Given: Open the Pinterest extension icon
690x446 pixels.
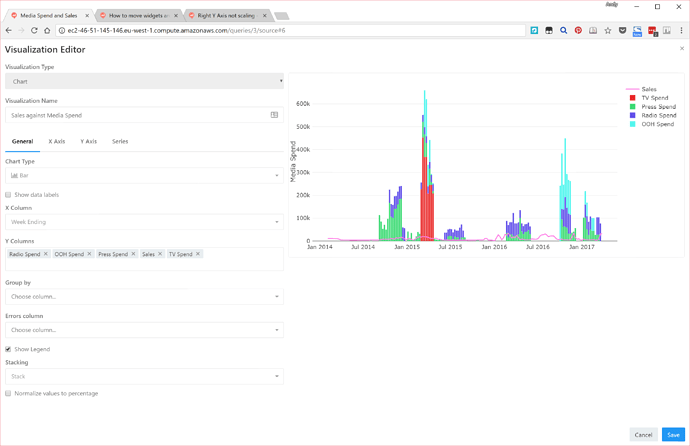Looking at the screenshot, I should click(x=578, y=30).
